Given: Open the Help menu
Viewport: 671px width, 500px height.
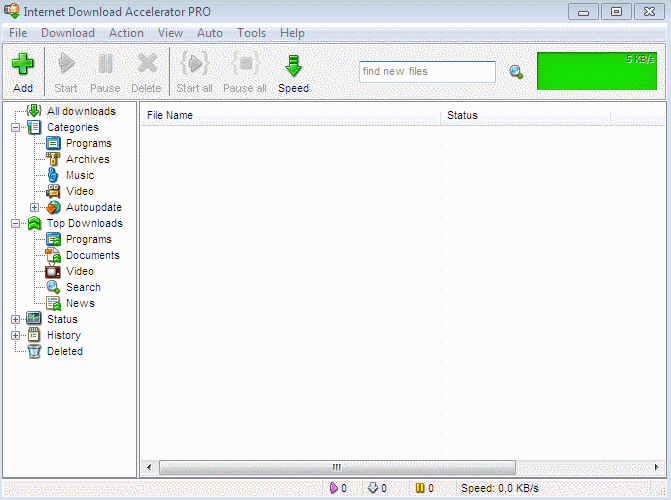Looking at the screenshot, I should (x=292, y=33).
